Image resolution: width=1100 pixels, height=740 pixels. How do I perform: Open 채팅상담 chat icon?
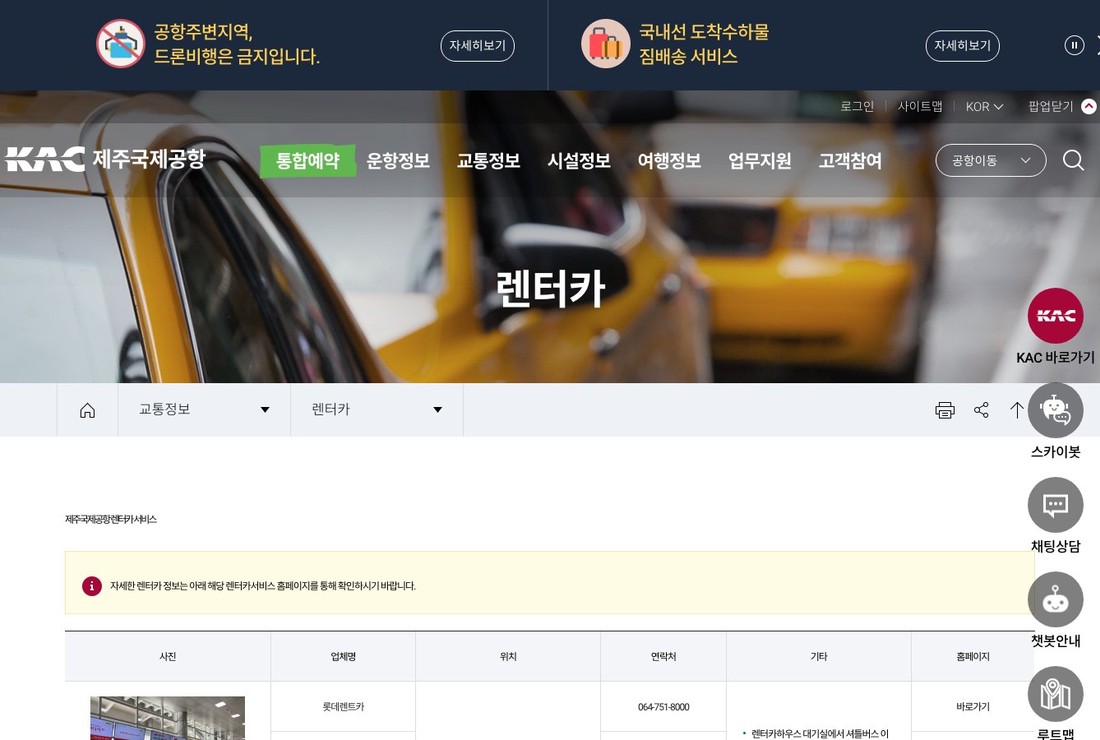pos(1055,505)
